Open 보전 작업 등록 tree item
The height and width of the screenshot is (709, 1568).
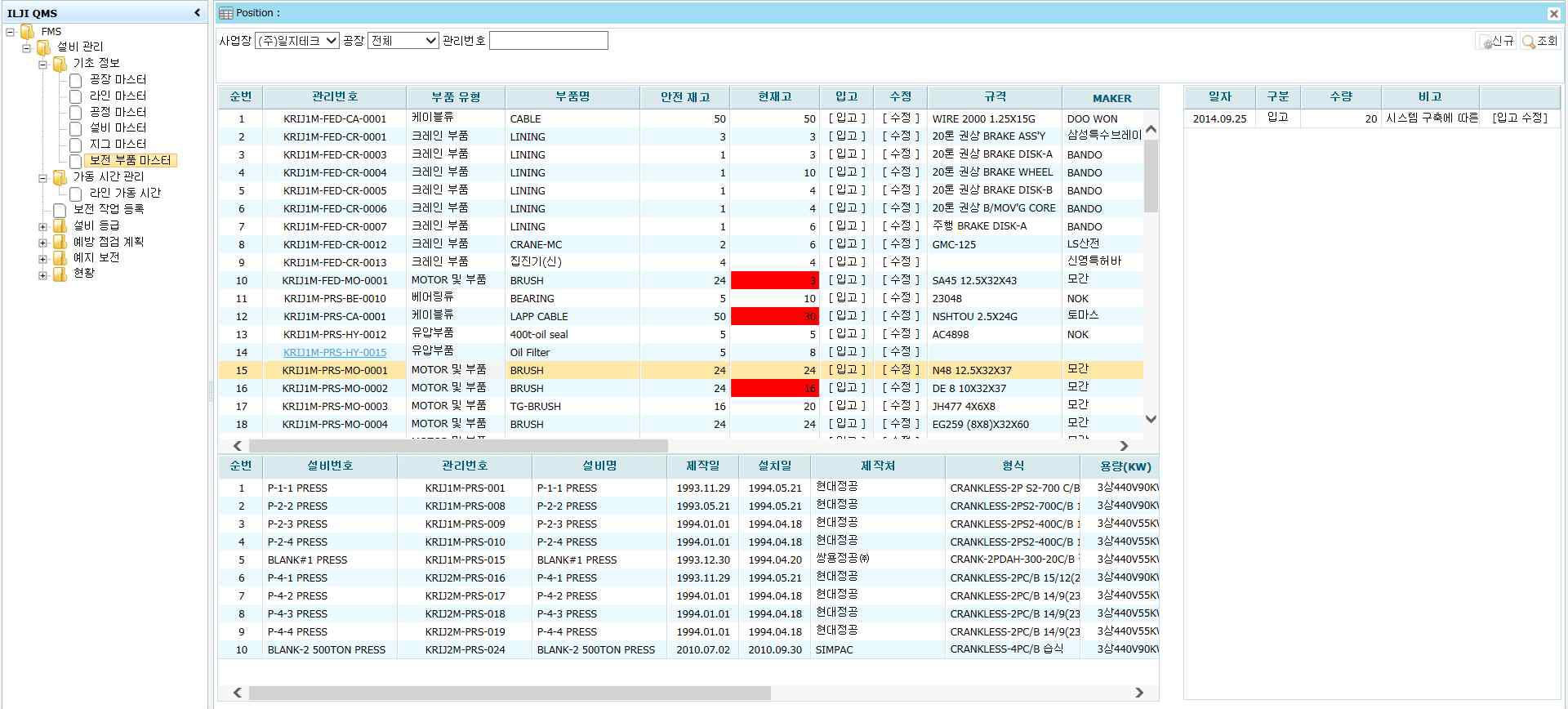point(109,209)
